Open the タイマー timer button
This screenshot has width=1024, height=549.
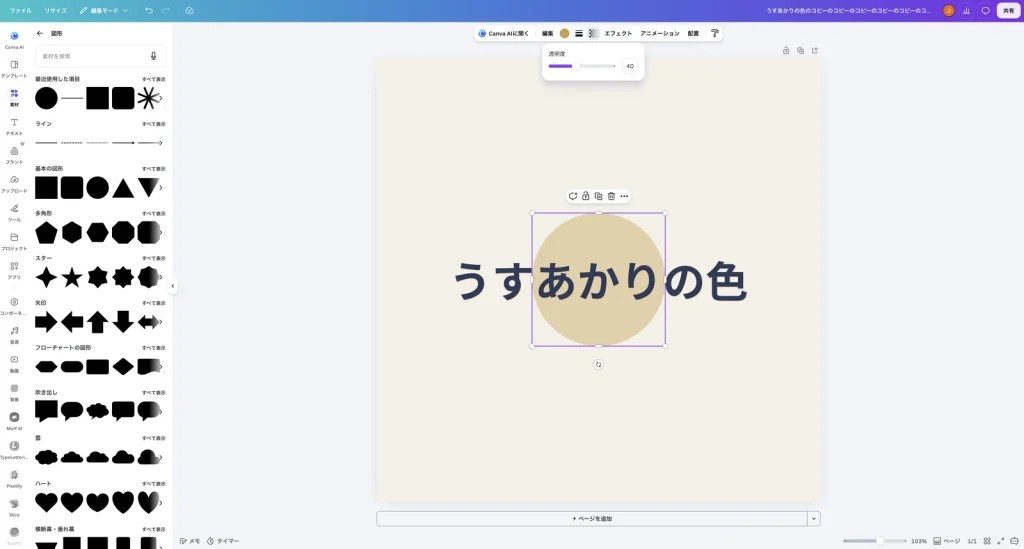223,541
